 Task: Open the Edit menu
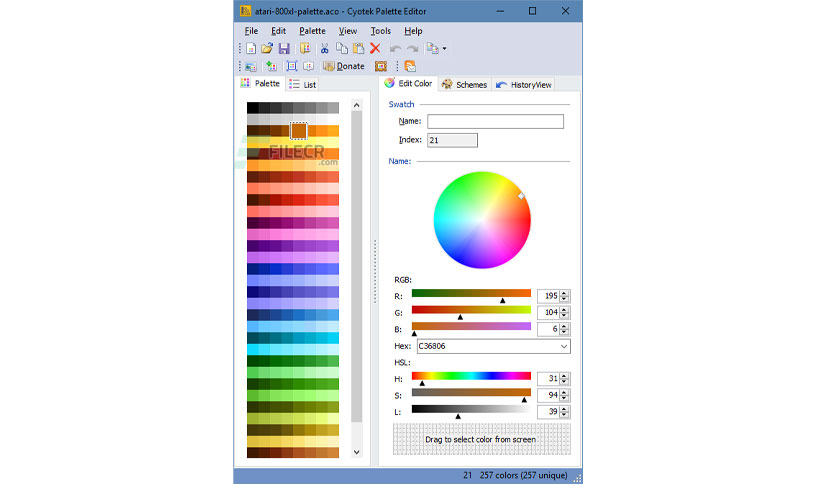pyautogui.click(x=278, y=31)
